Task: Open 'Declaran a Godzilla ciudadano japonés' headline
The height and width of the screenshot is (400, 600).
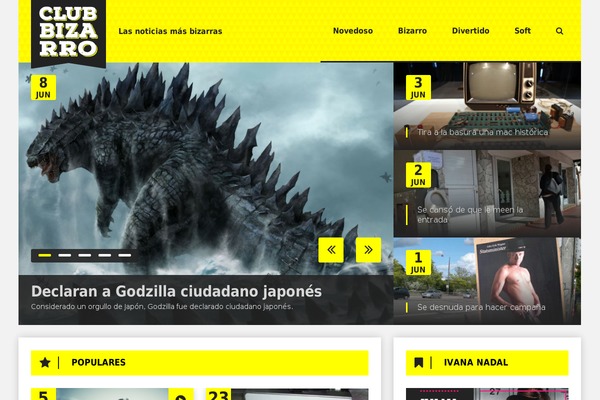Action: click(x=176, y=291)
